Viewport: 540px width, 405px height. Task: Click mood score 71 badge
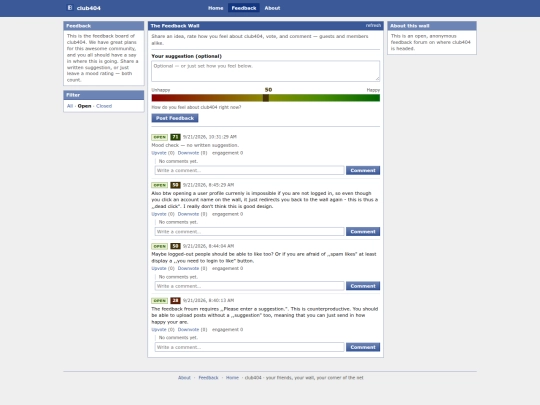tap(175, 137)
